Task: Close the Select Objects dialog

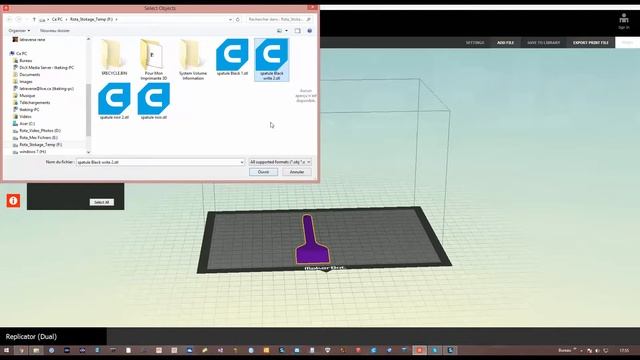Action: pyautogui.click(x=312, y=8)
